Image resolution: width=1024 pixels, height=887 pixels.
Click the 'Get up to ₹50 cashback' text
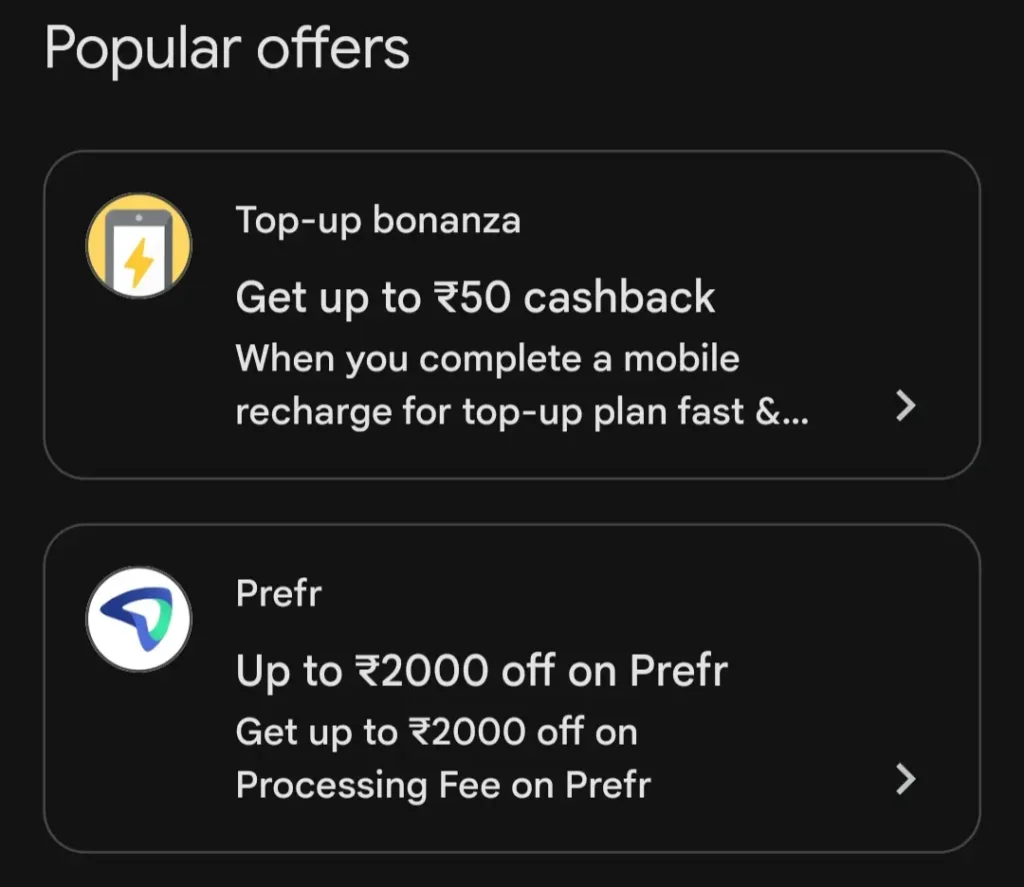(x=475, y=297)
